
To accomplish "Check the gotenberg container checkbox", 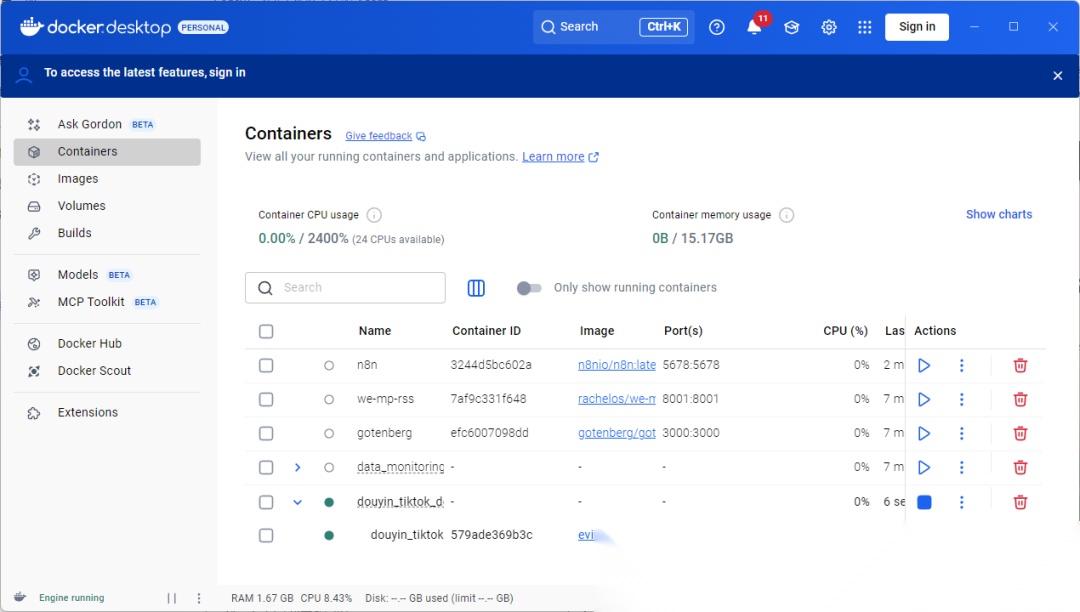I will 266,433.
